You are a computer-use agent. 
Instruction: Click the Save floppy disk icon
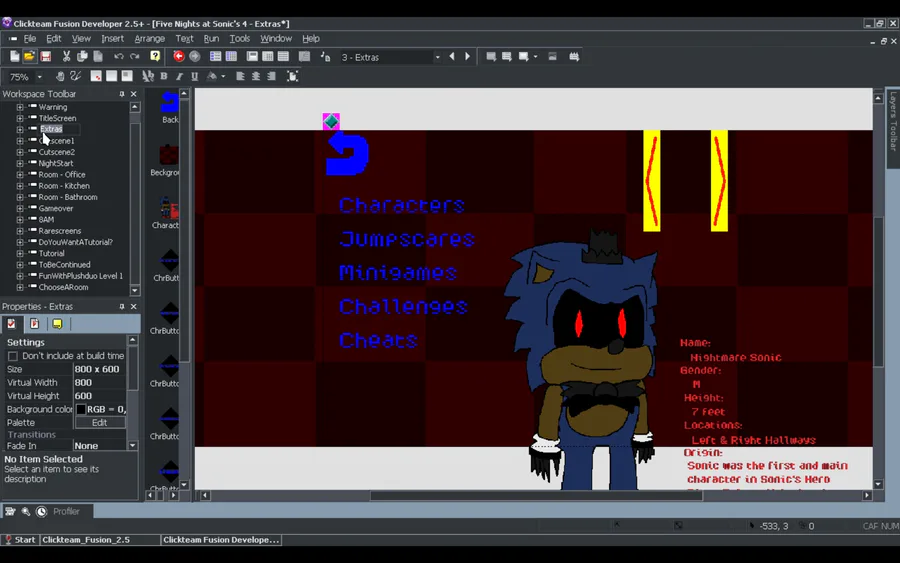[x=45, y=56]
